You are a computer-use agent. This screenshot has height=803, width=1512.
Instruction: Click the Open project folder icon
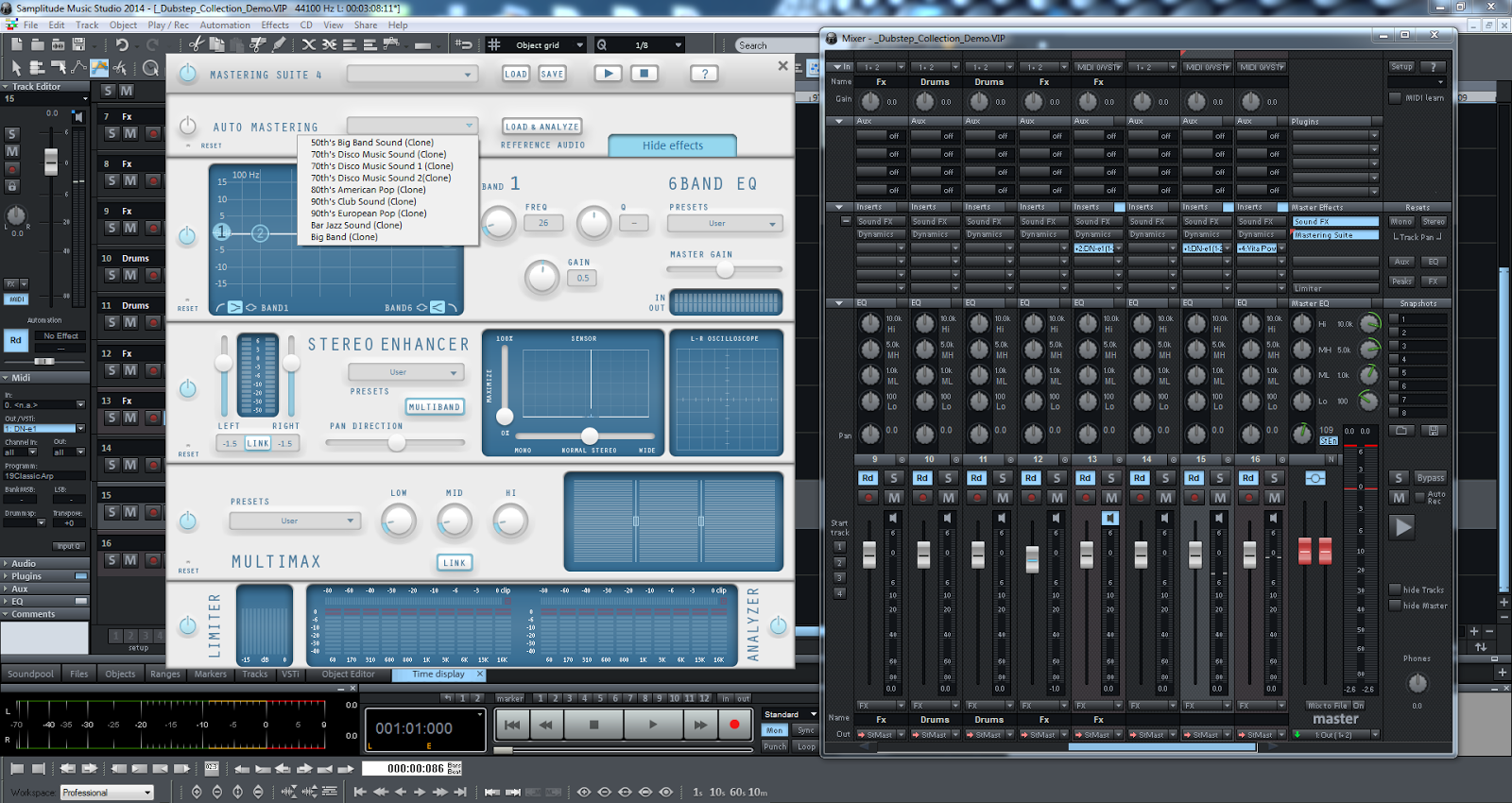pos(37,44)
